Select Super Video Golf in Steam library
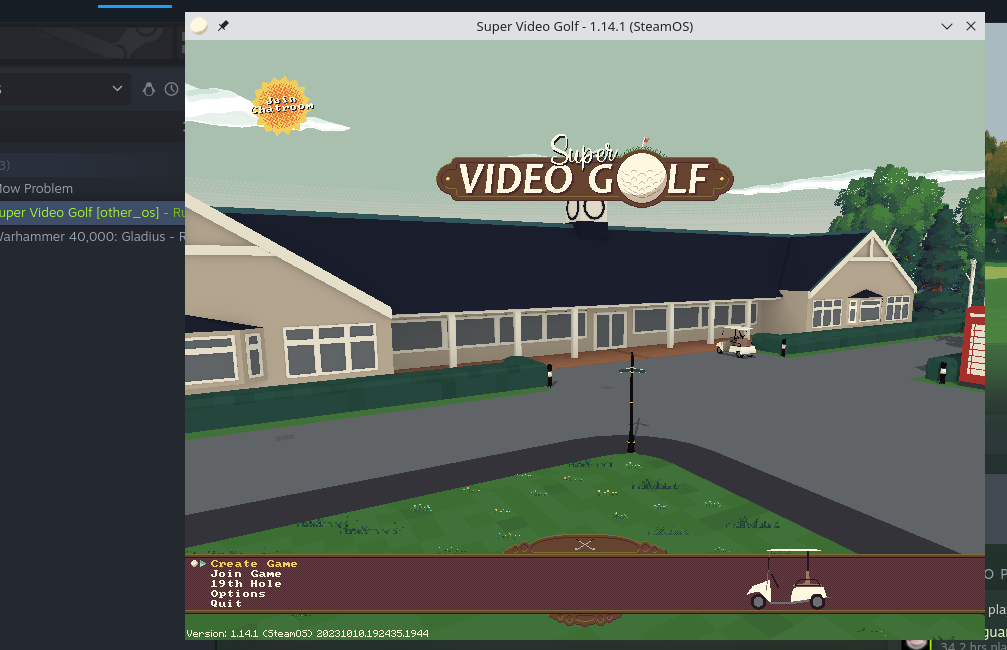The image size is (1007, 650). pos(92,213)
